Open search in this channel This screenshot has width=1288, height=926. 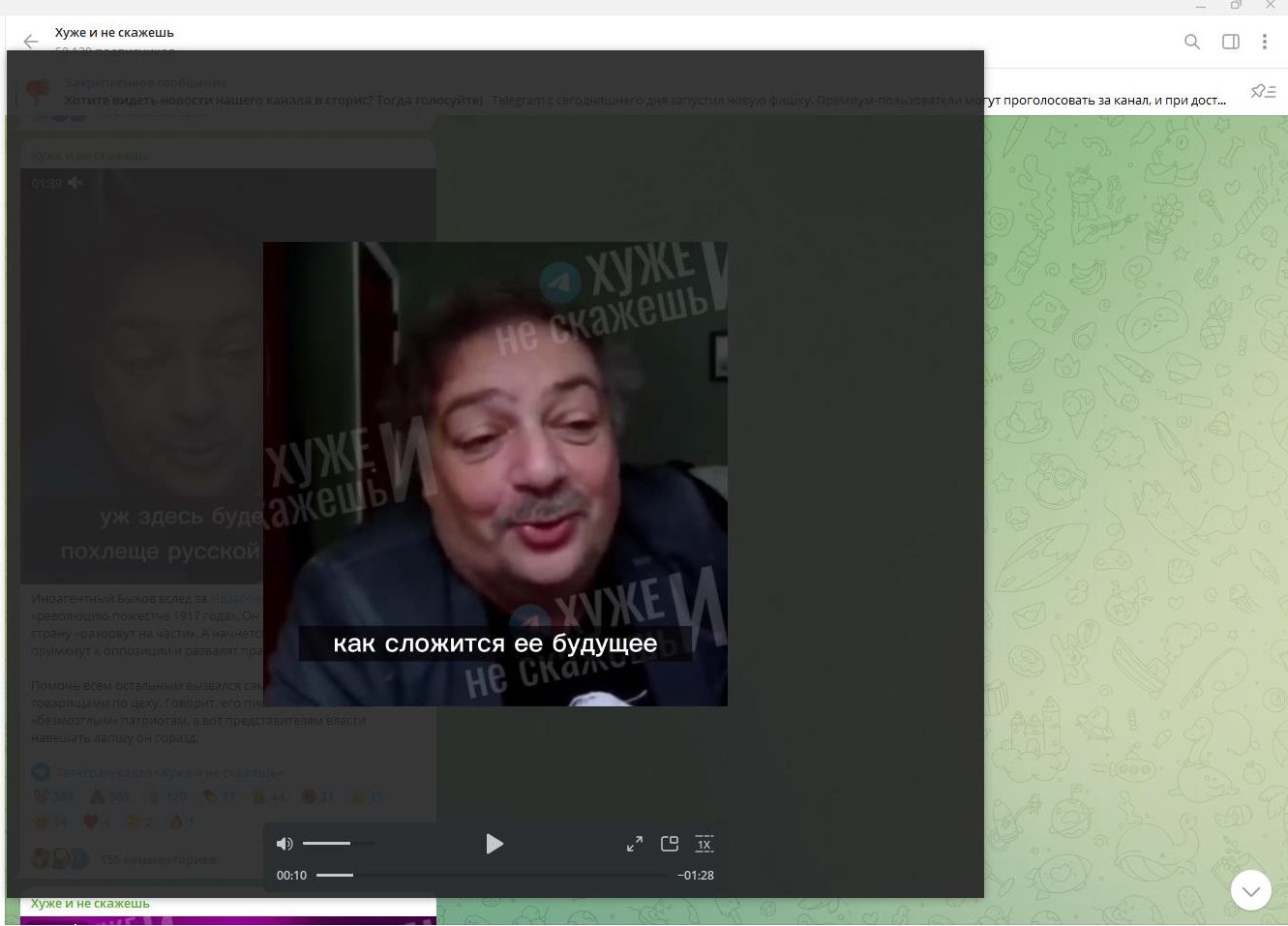coord(1192,42)
